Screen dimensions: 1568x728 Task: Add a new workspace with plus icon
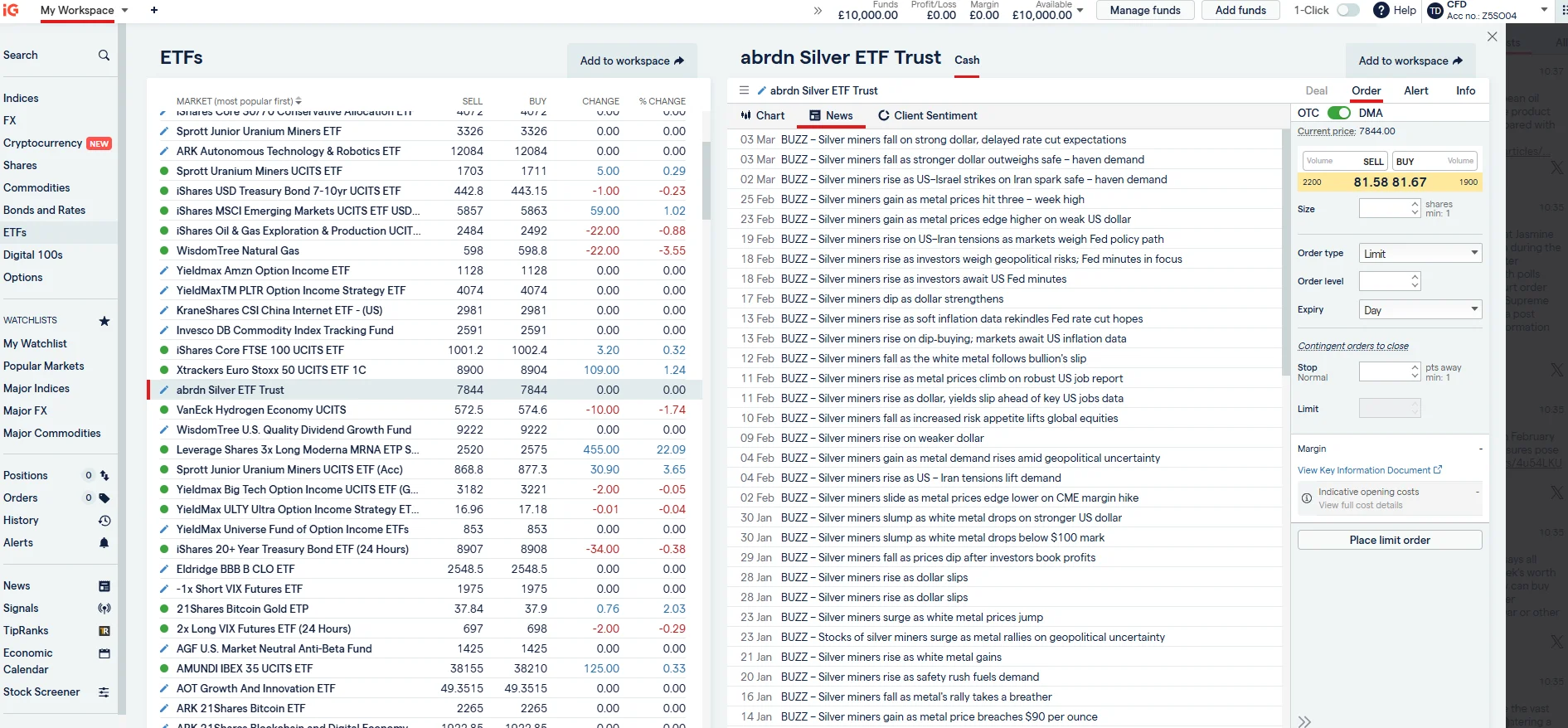pyautogui.click(x=154, y=10)
